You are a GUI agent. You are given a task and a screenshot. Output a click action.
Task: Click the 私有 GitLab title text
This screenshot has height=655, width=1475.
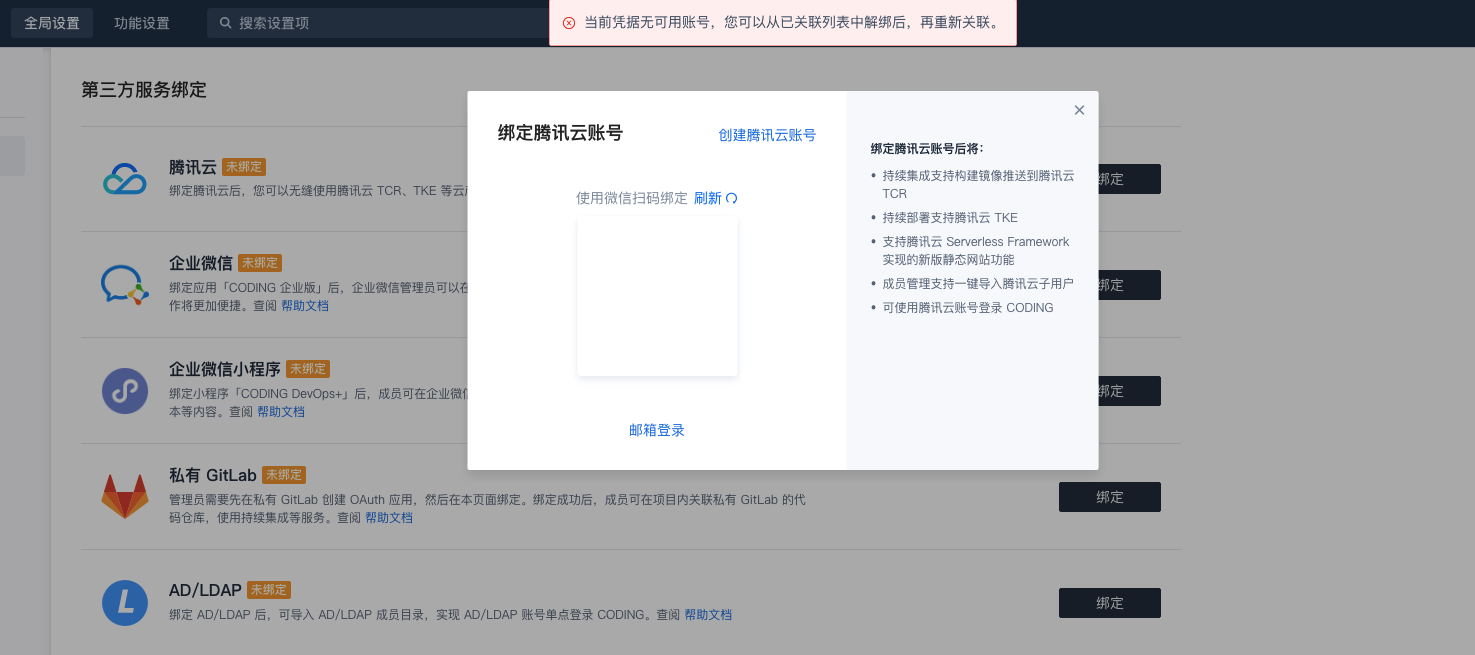(x=213, y=475)
